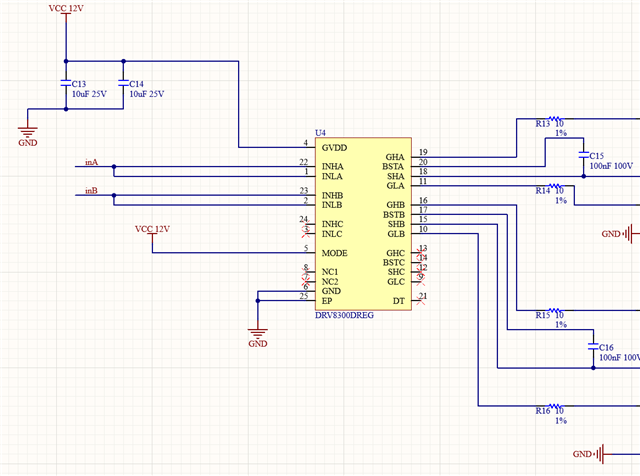Click the inB net label
640x476 pixels.
click(91, 191)
